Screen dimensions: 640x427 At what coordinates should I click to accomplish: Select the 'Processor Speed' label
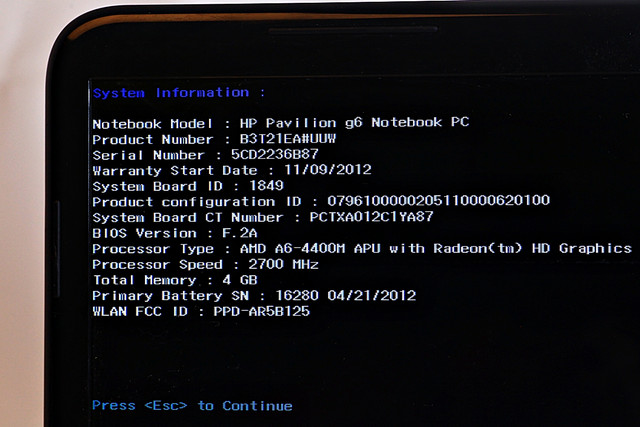[x=157, y=264]
